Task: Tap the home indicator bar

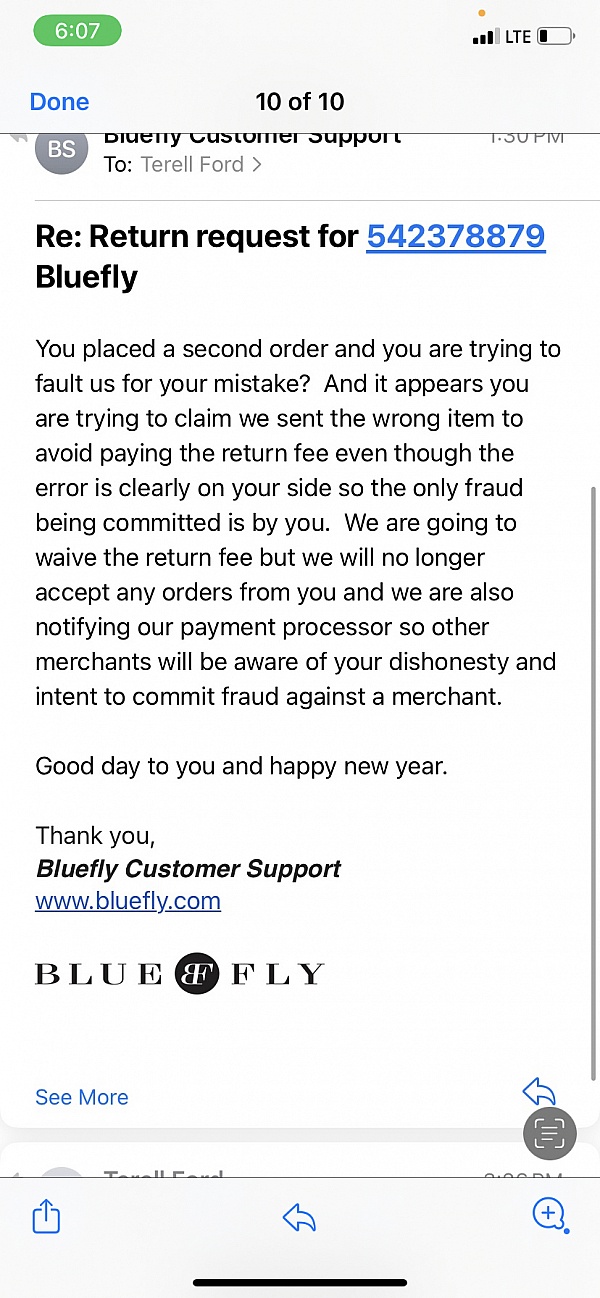Action: [300, 1282]
